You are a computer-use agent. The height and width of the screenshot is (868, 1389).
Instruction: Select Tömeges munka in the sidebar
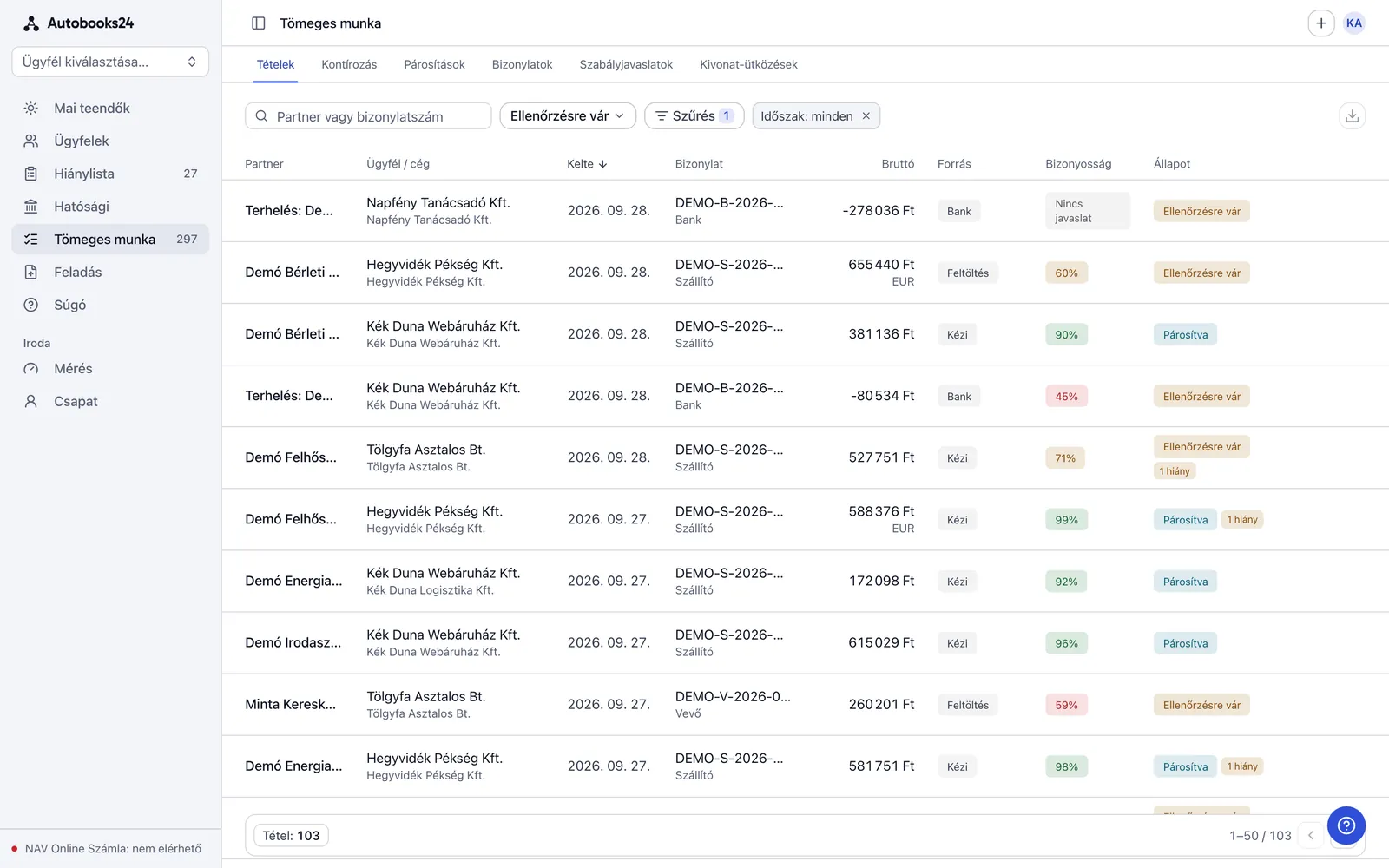pyautogui.click(x=110, y=239)
